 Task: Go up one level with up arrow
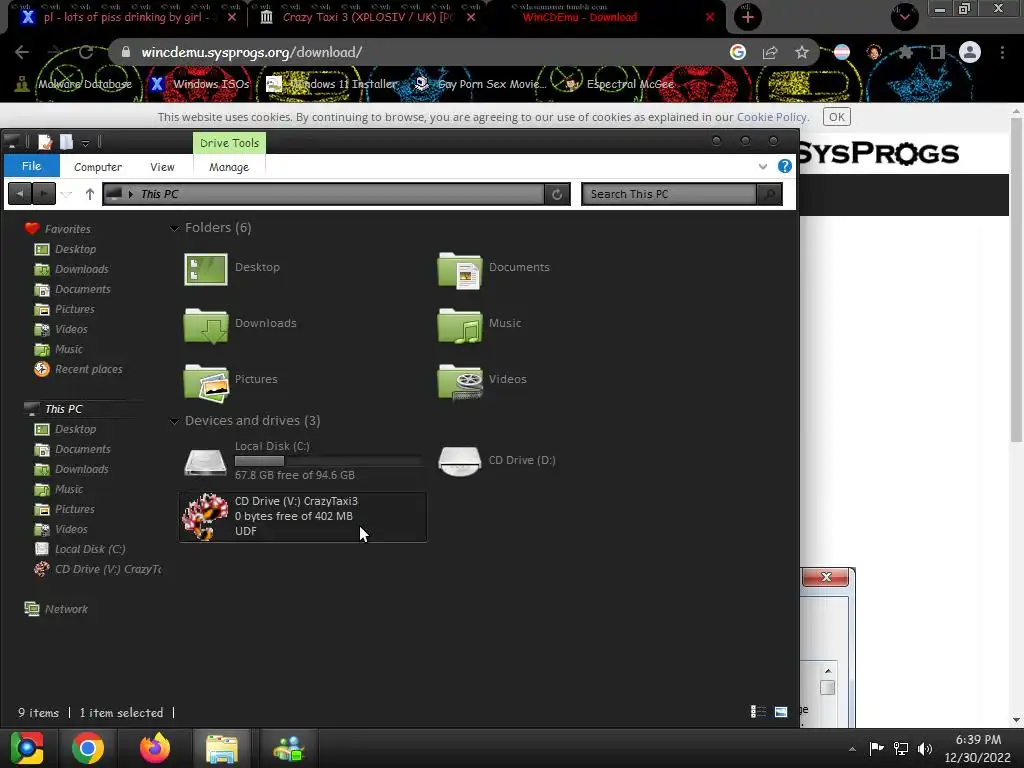tap(89, 194)
